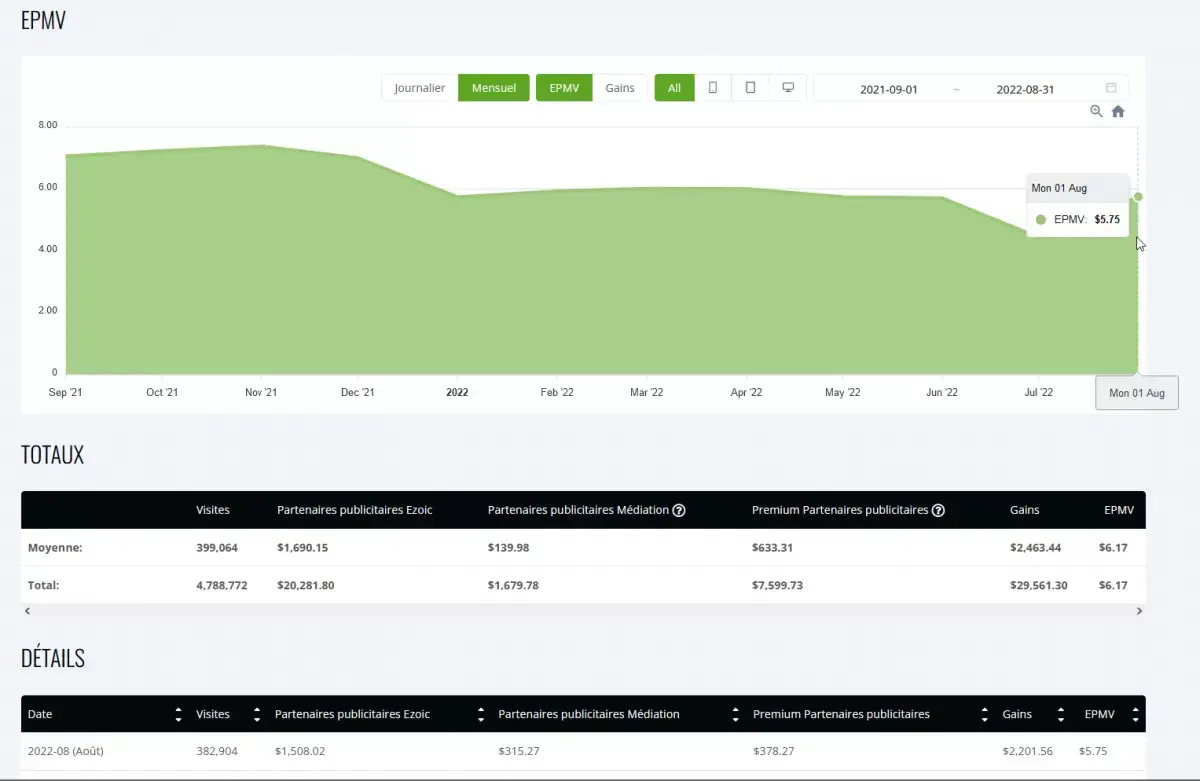The width and height of the screenshot is (1200, 781).
Task: Click help icon next to Partenaires publicitaires Médiation
Action: coord(679,510)
